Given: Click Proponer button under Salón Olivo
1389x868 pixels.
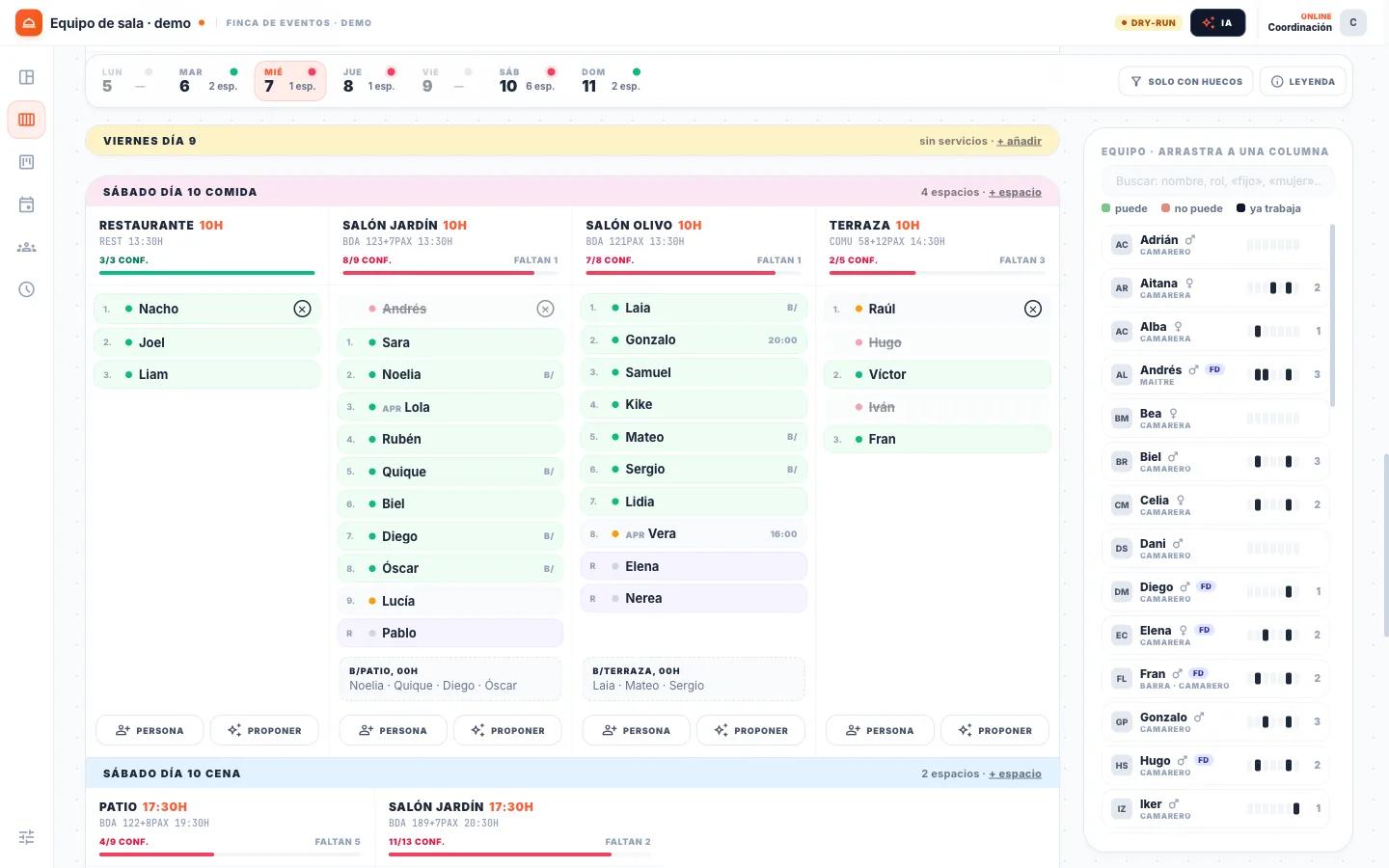Looking at the screenshot, I should pyautogui.click(x=752, y=730).
